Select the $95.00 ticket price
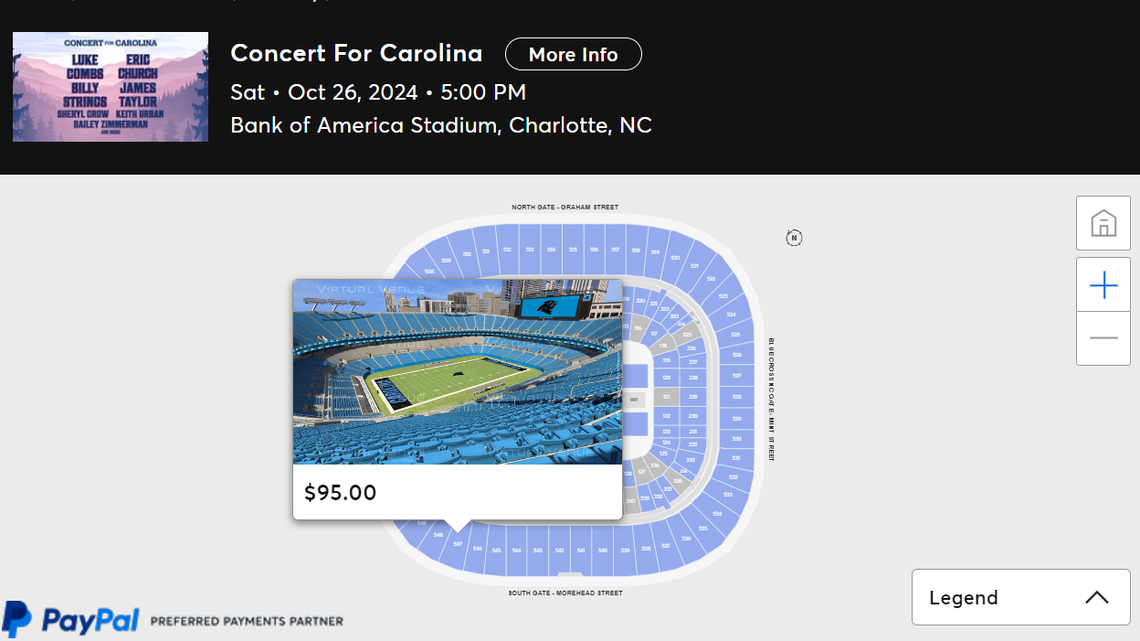 tap(339, 492)
